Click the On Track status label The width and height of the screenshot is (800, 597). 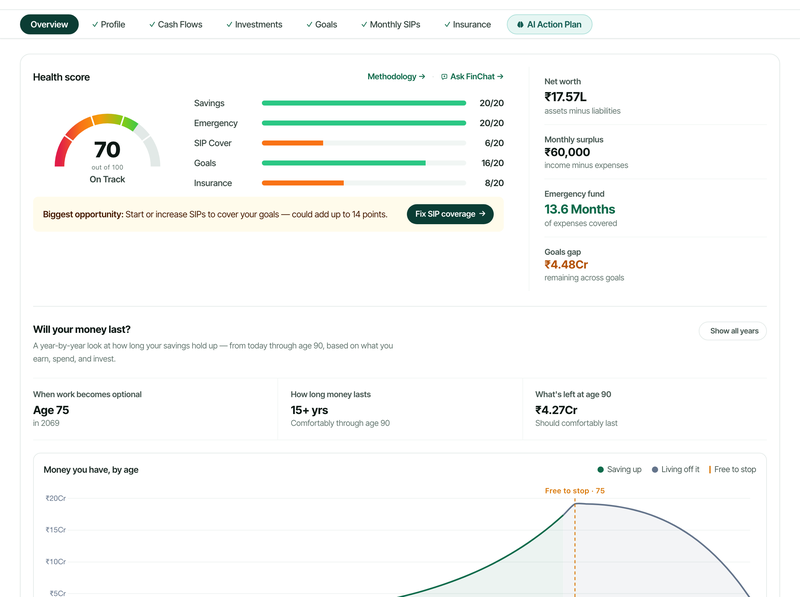(107, 179)
